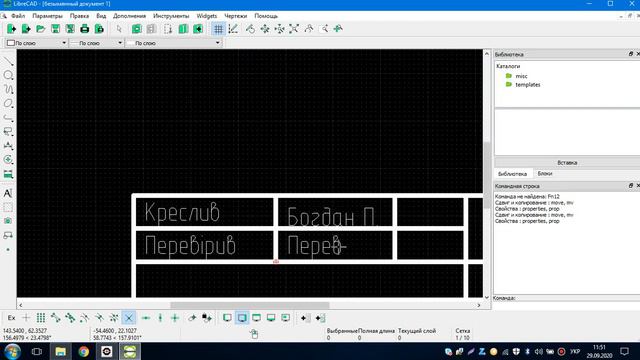Click lock relative zero icon
The width and height of the screenshot is (640, 360).
(207, 318)
